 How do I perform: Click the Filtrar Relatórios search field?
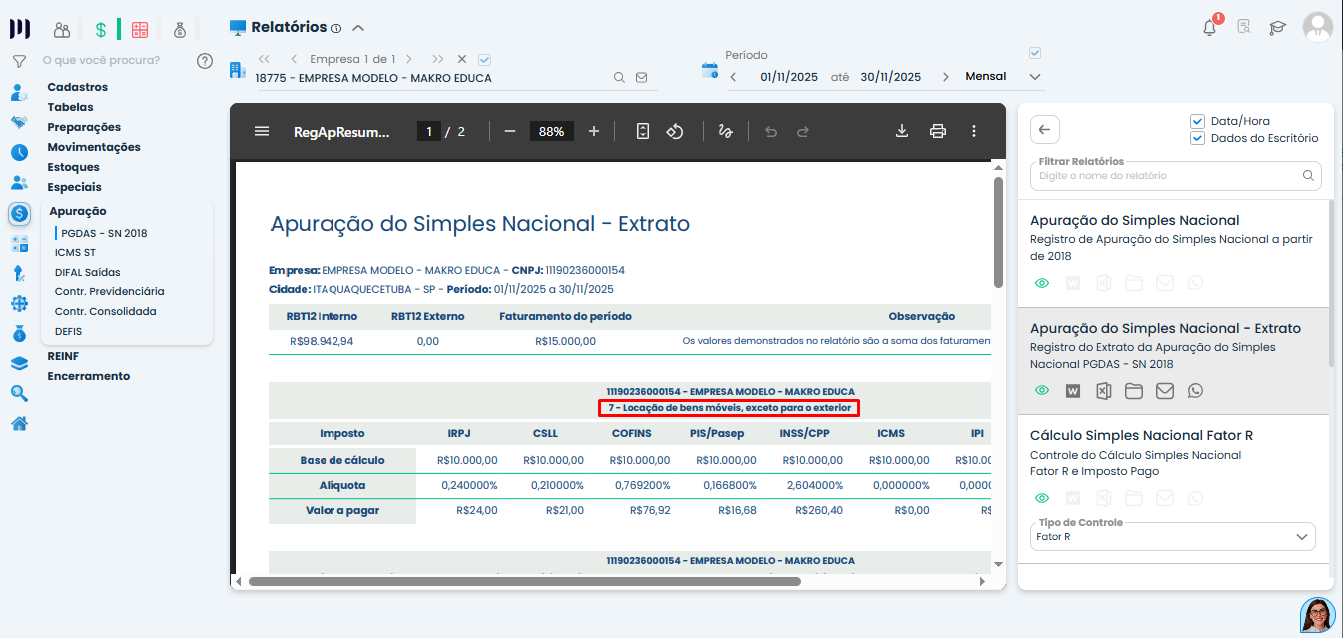(1176, 175)
